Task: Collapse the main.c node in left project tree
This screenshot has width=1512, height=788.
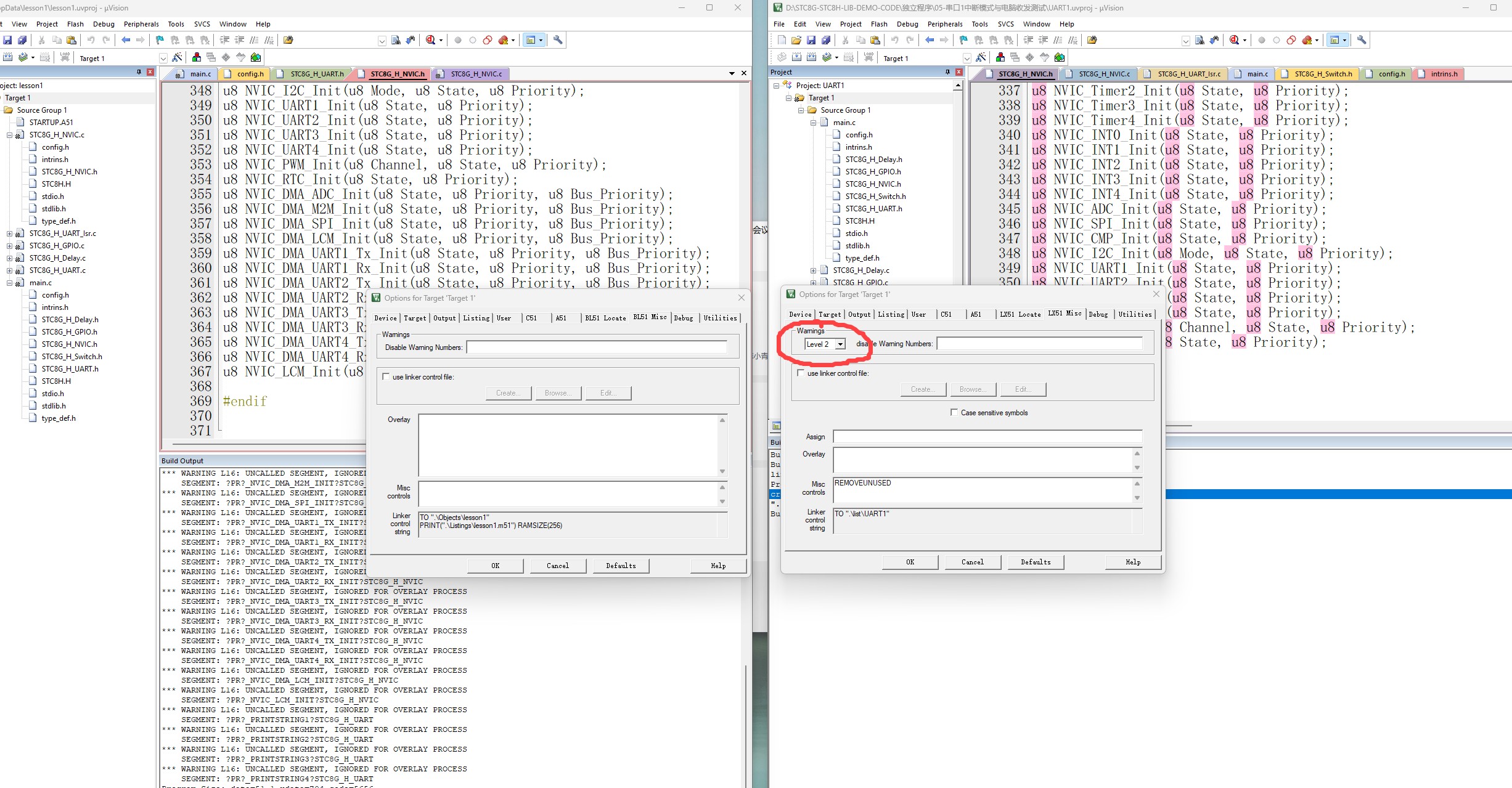Action: tap(10, 283)
